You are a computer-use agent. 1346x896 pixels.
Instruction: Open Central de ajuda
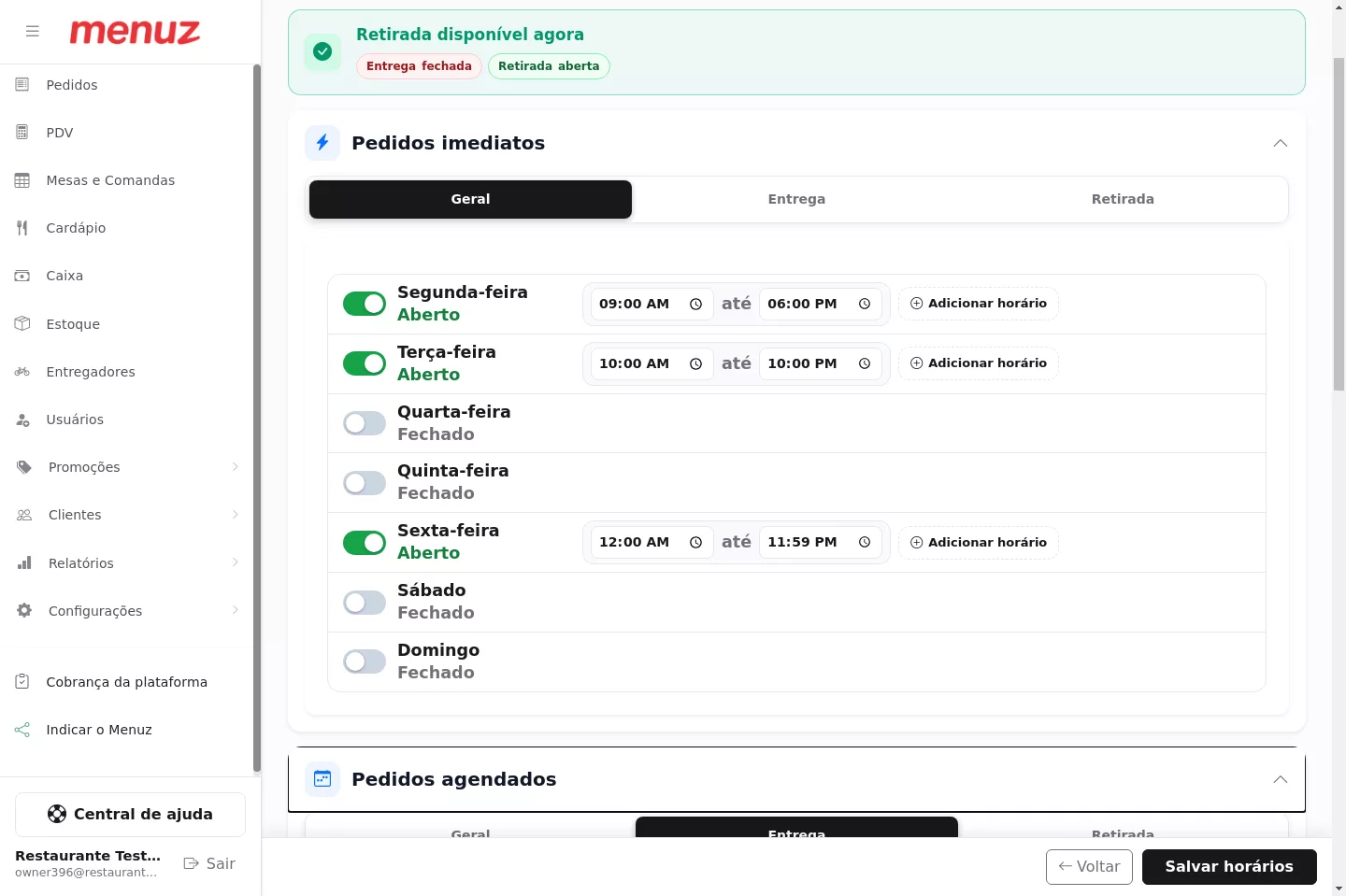click(x=130, y=815)
